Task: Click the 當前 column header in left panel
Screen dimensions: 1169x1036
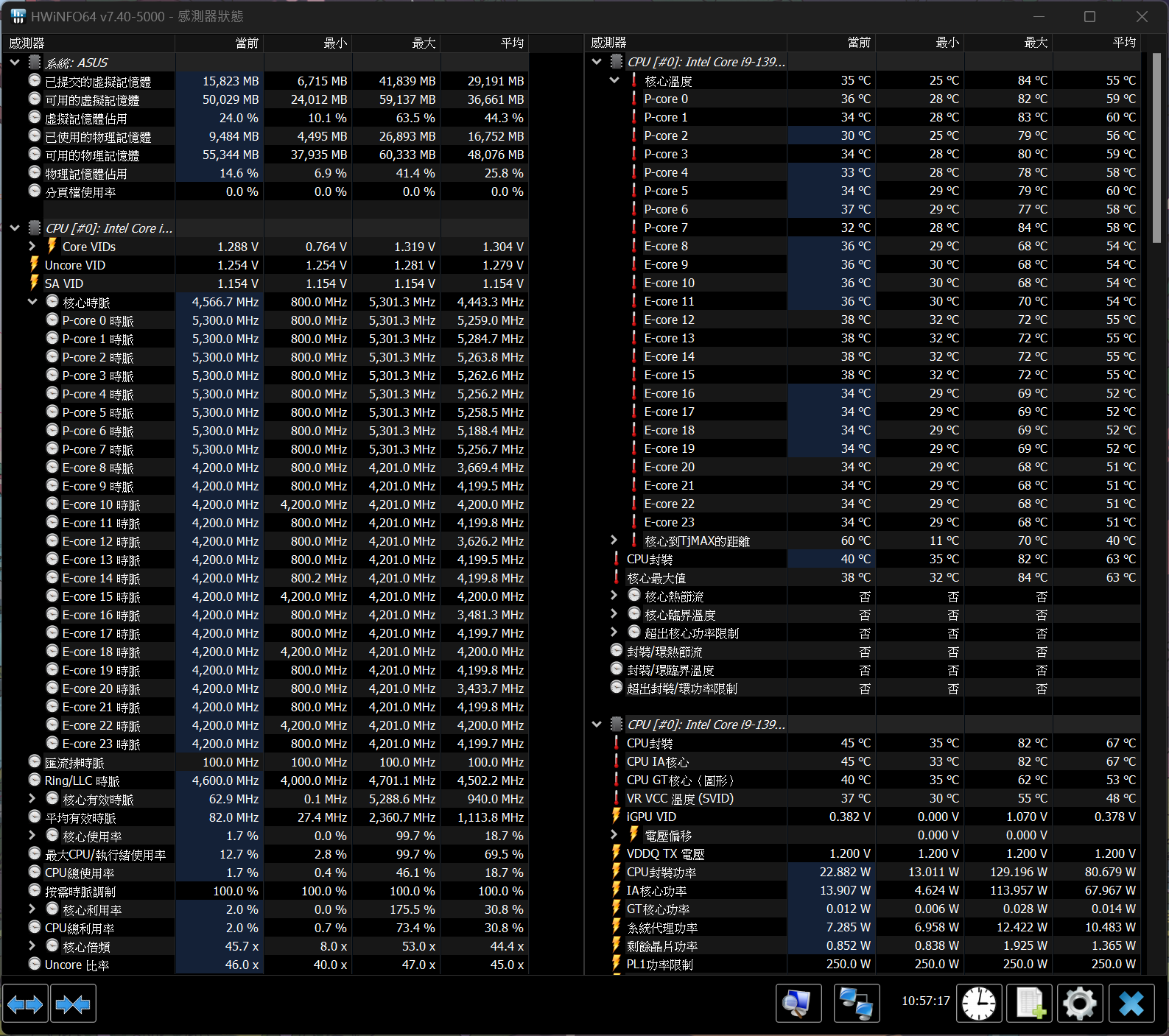Action: pyautogui.click(x=219, y=43)
